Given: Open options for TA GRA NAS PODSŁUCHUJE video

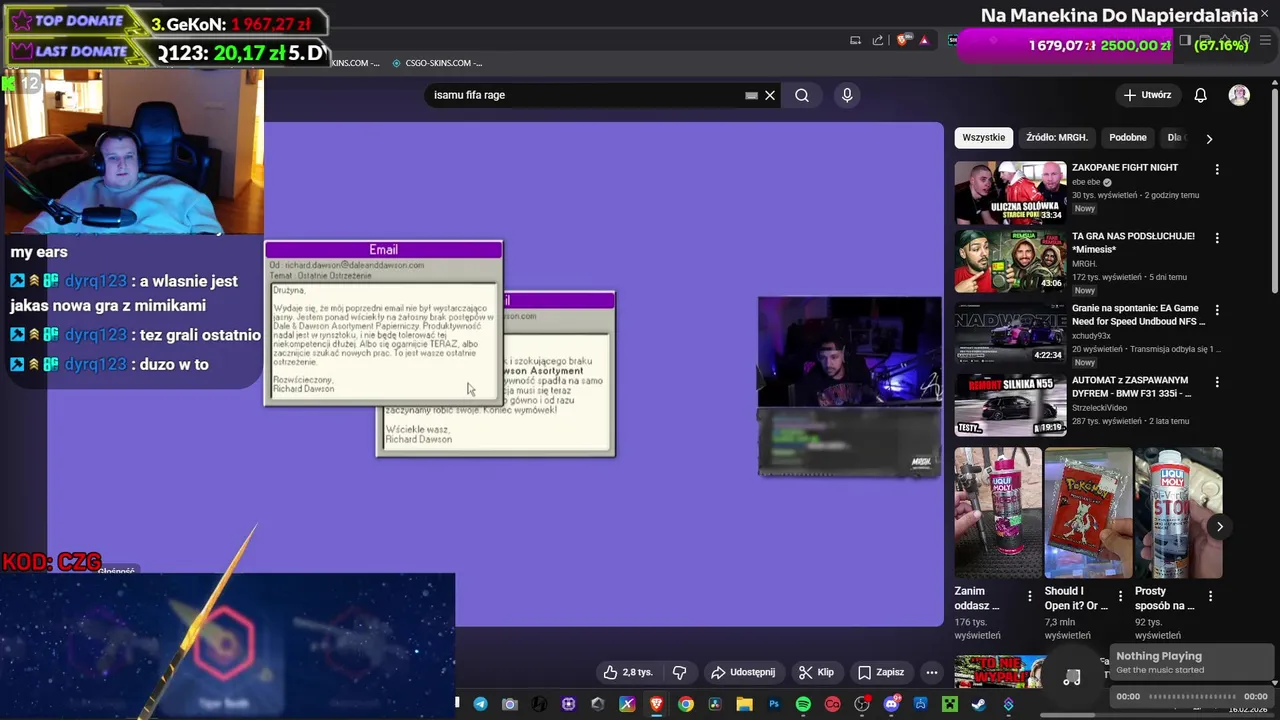Looking at the screenshot, I should (x=1217, y=238).
